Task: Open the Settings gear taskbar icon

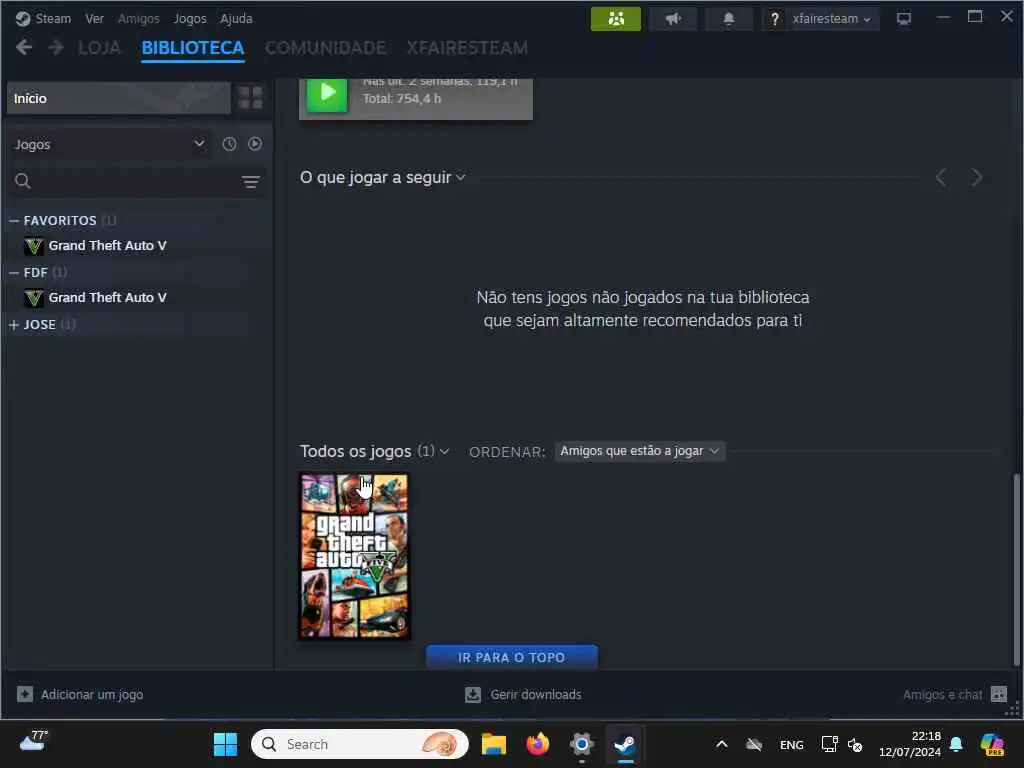Action: point(581,744)
